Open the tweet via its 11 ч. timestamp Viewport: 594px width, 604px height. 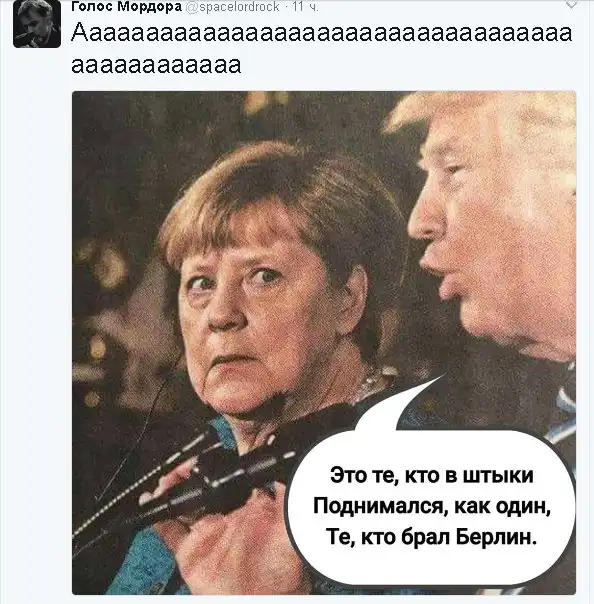[x=305, y=6]
